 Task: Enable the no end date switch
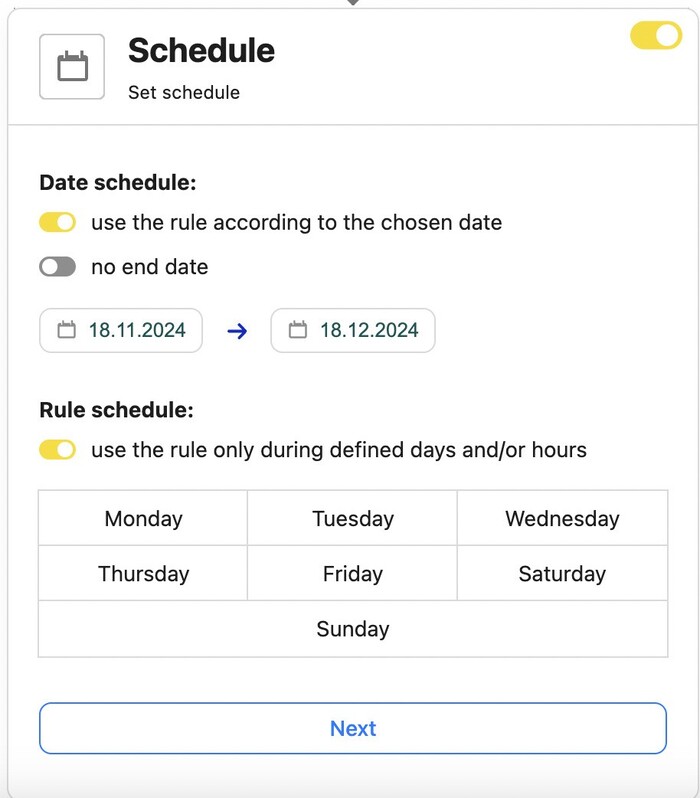58,267
